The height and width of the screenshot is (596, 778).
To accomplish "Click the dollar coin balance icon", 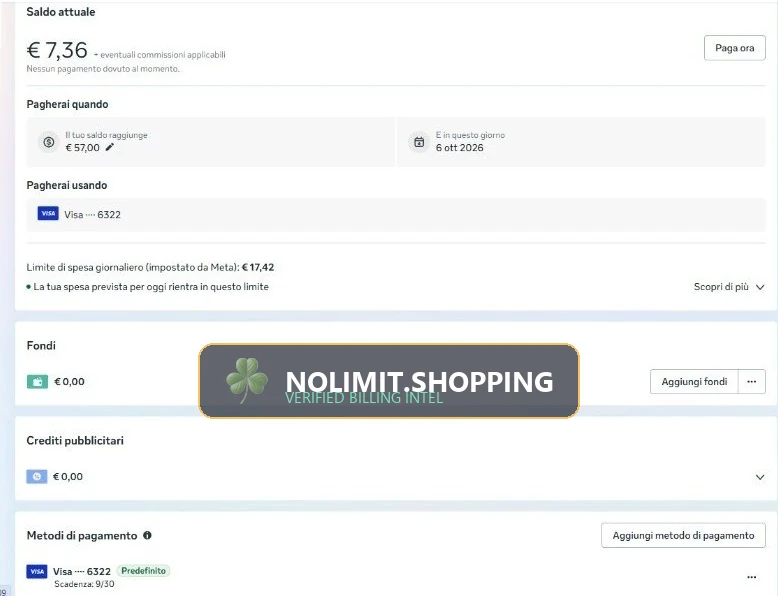I will click(49, 142).
